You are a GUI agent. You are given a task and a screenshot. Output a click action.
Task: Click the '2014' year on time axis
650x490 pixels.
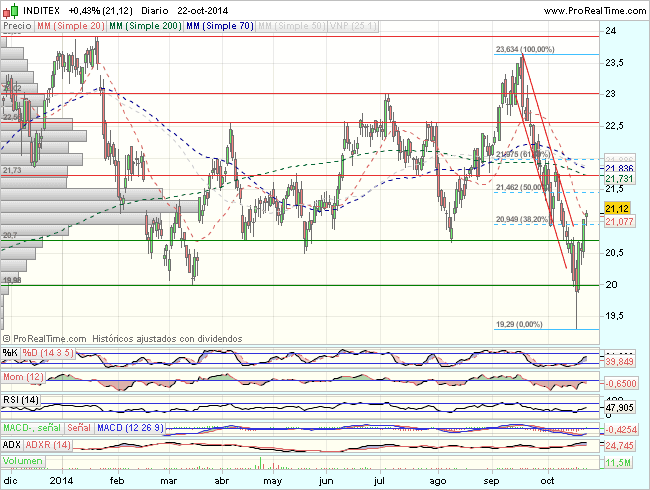[x=61, y=480]
